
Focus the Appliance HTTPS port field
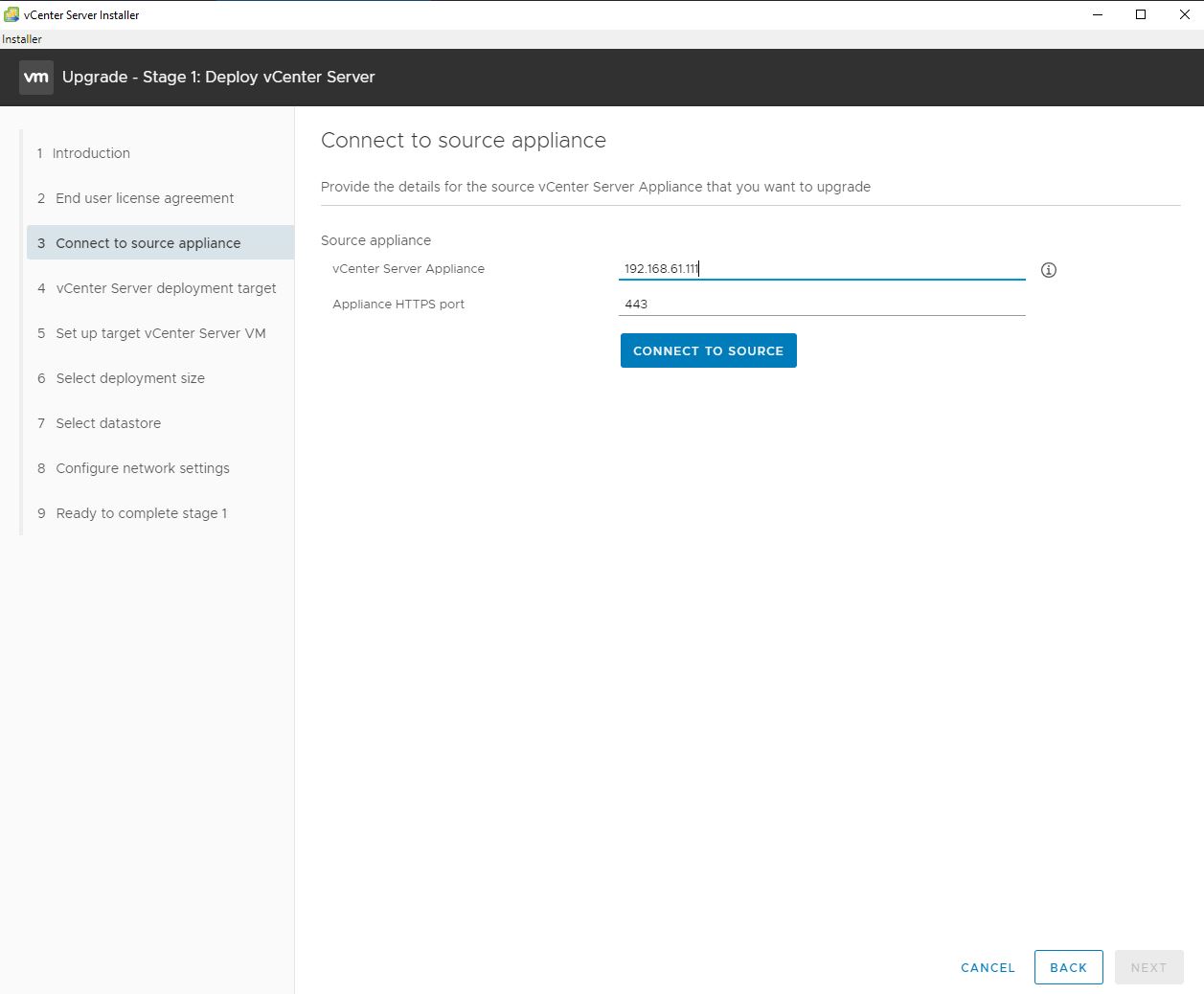tap(822, 305)
